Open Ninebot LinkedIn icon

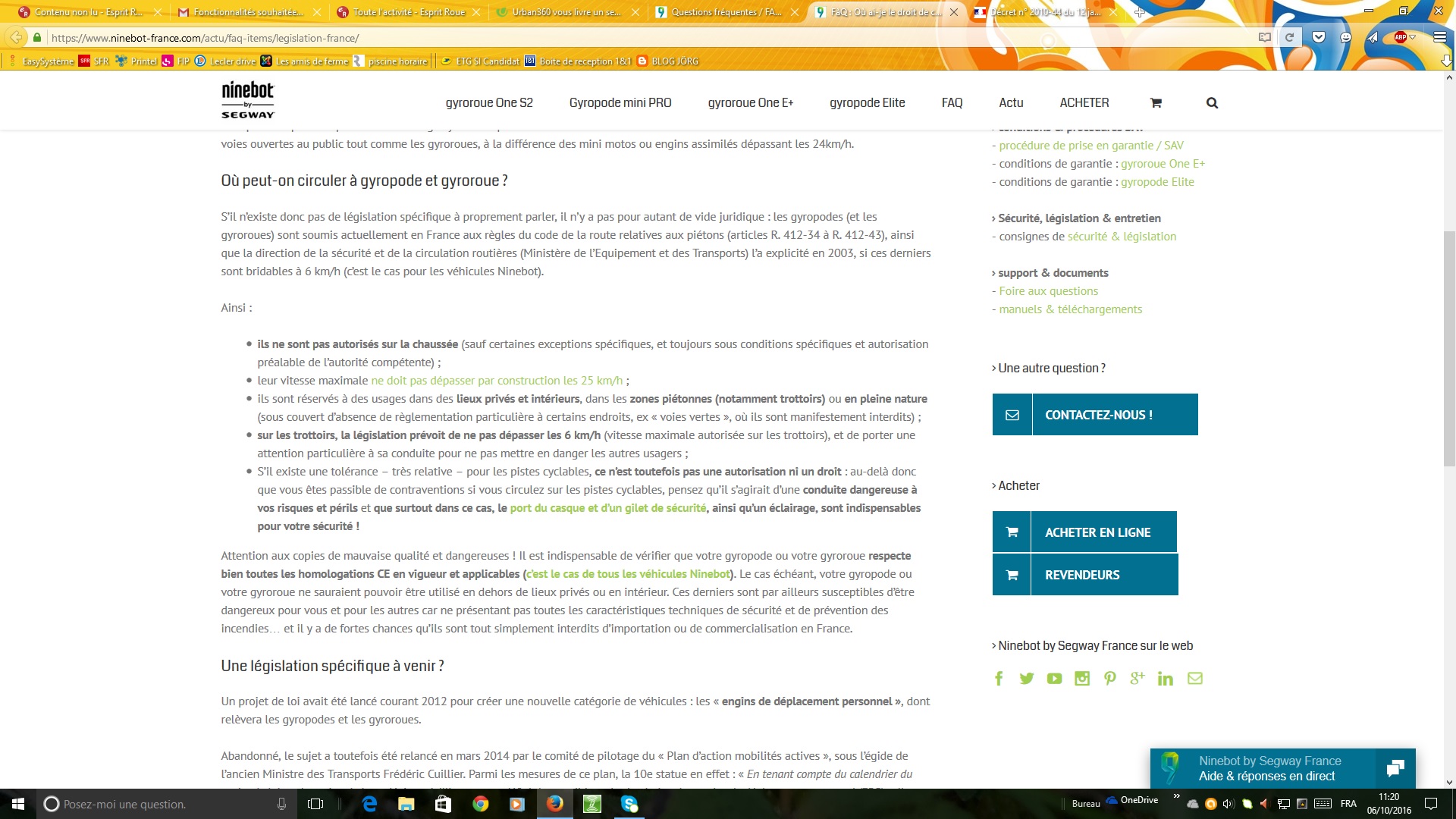pos(1166,679)
